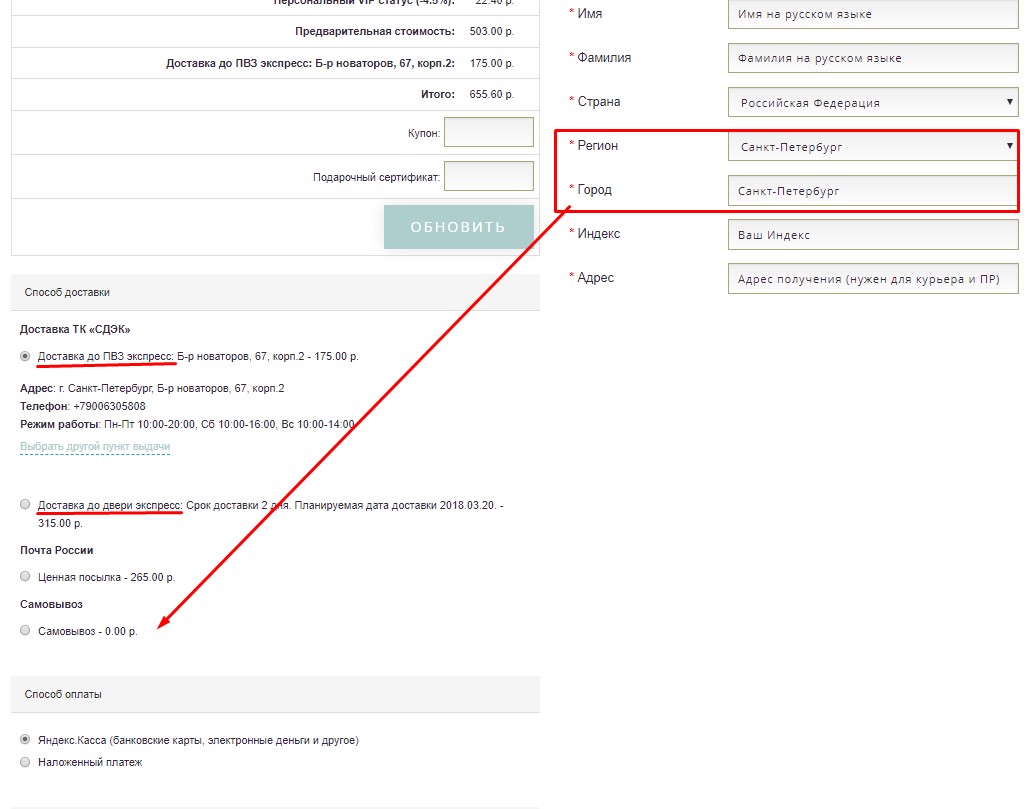The height and width of the screenshot is (809, 1033).
Task: Click the delivery cost 175.00 р. in summary
Action: point(491,63)
